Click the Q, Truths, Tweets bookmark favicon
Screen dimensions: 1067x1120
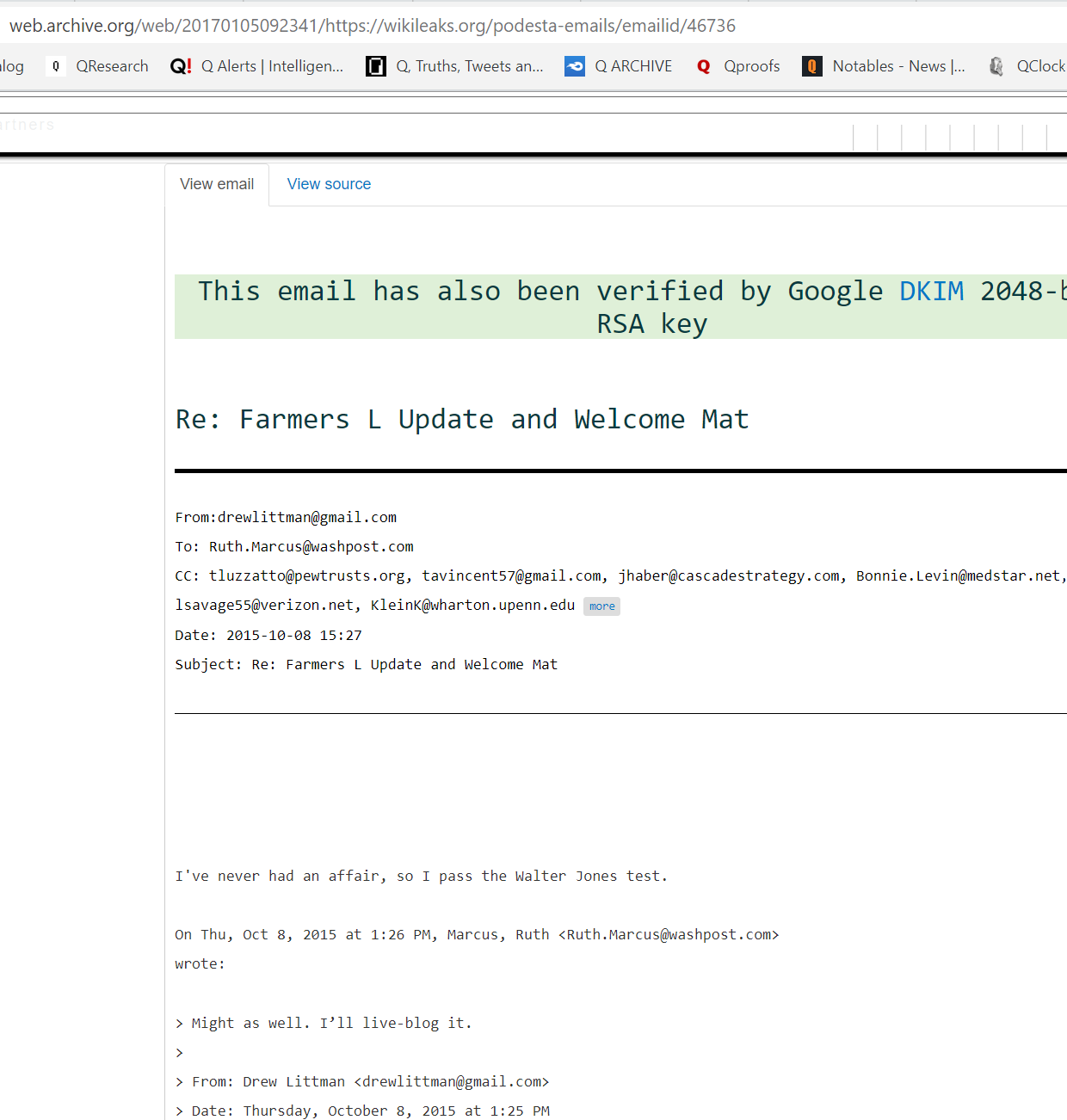tap(376, 66)
